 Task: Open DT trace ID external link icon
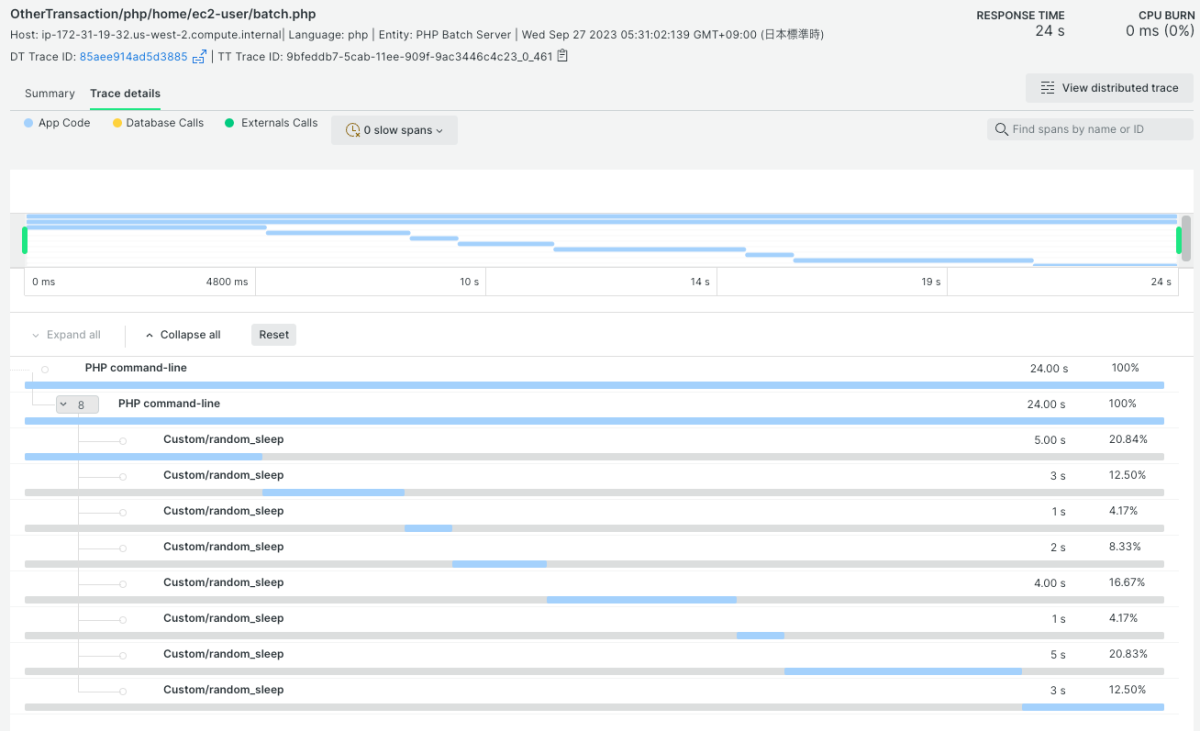199,57
